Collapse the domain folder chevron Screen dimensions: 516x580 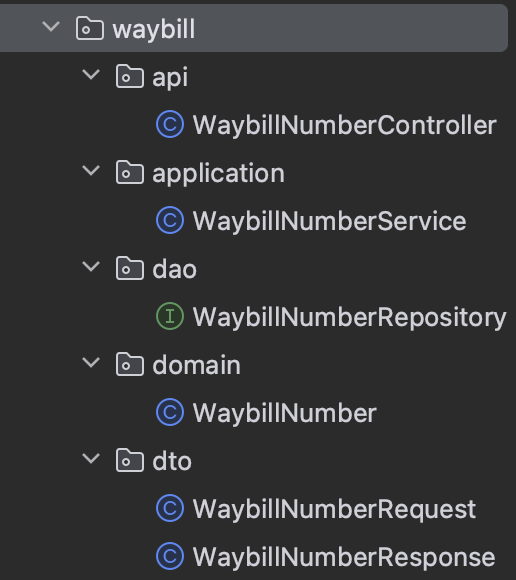[x=91, y=363]
